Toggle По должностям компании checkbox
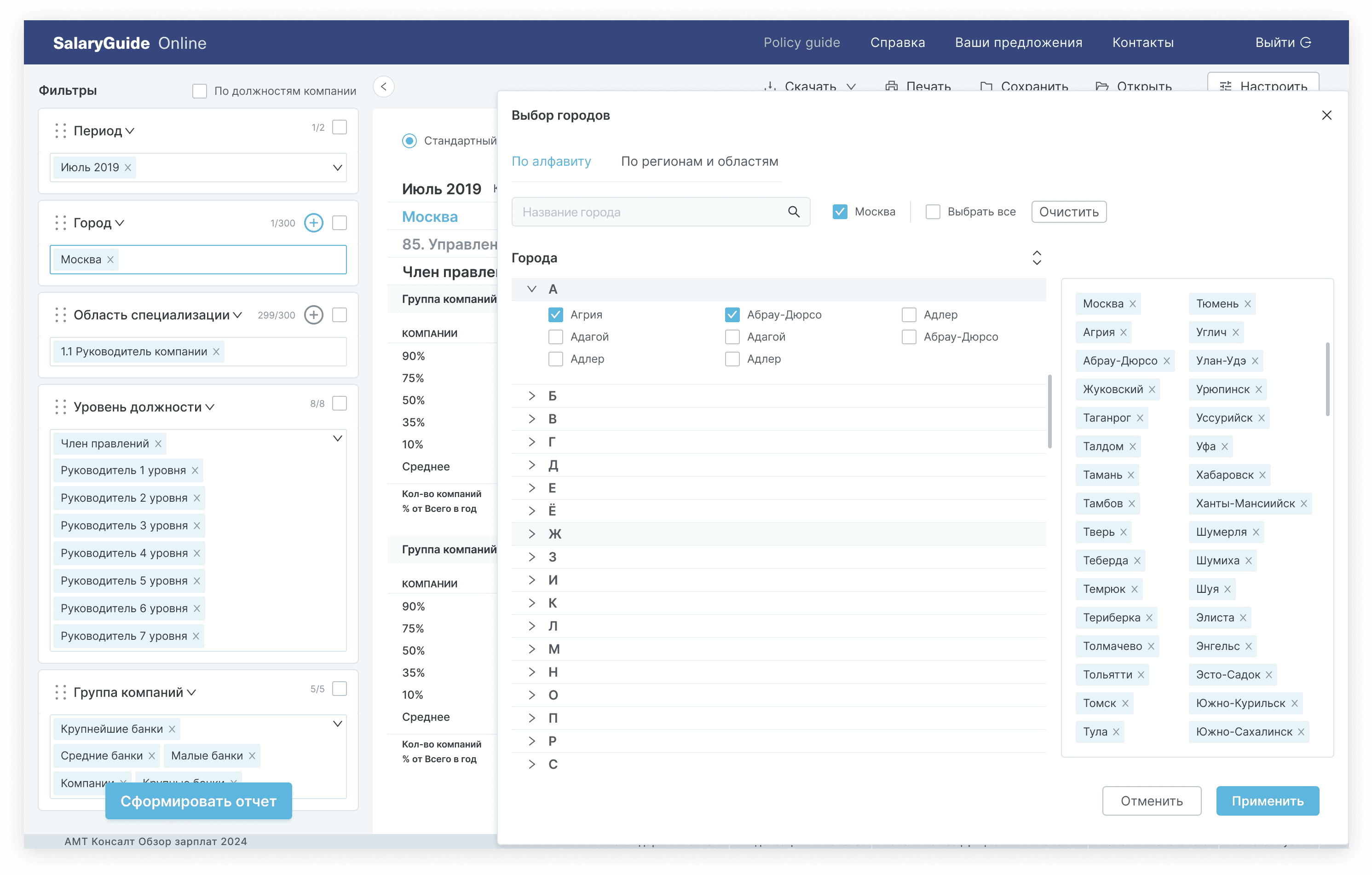Image resolution: width=1372 pixels, height=875 pixels. pyautogui.click(x=199, y=91)
